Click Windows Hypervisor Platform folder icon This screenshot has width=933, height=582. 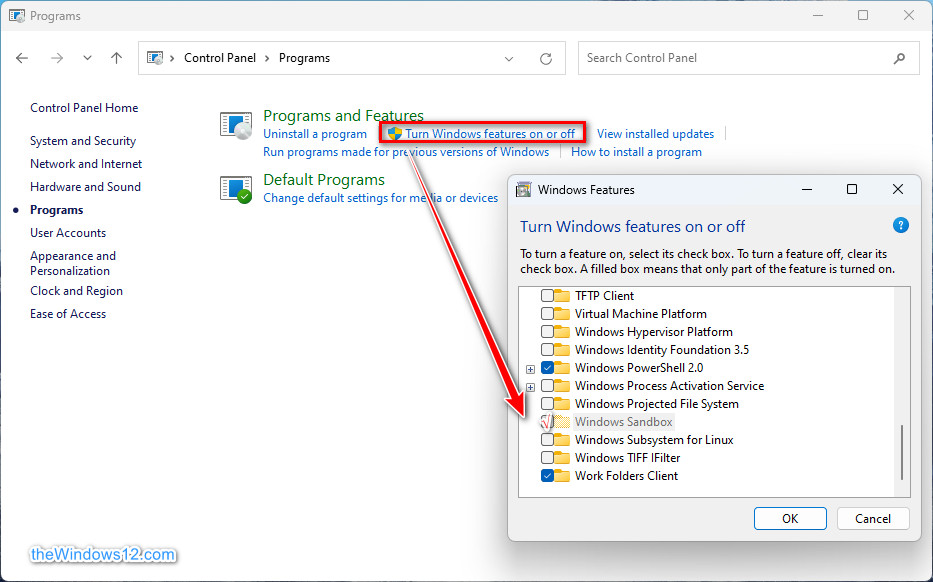[x=562, y=331]
